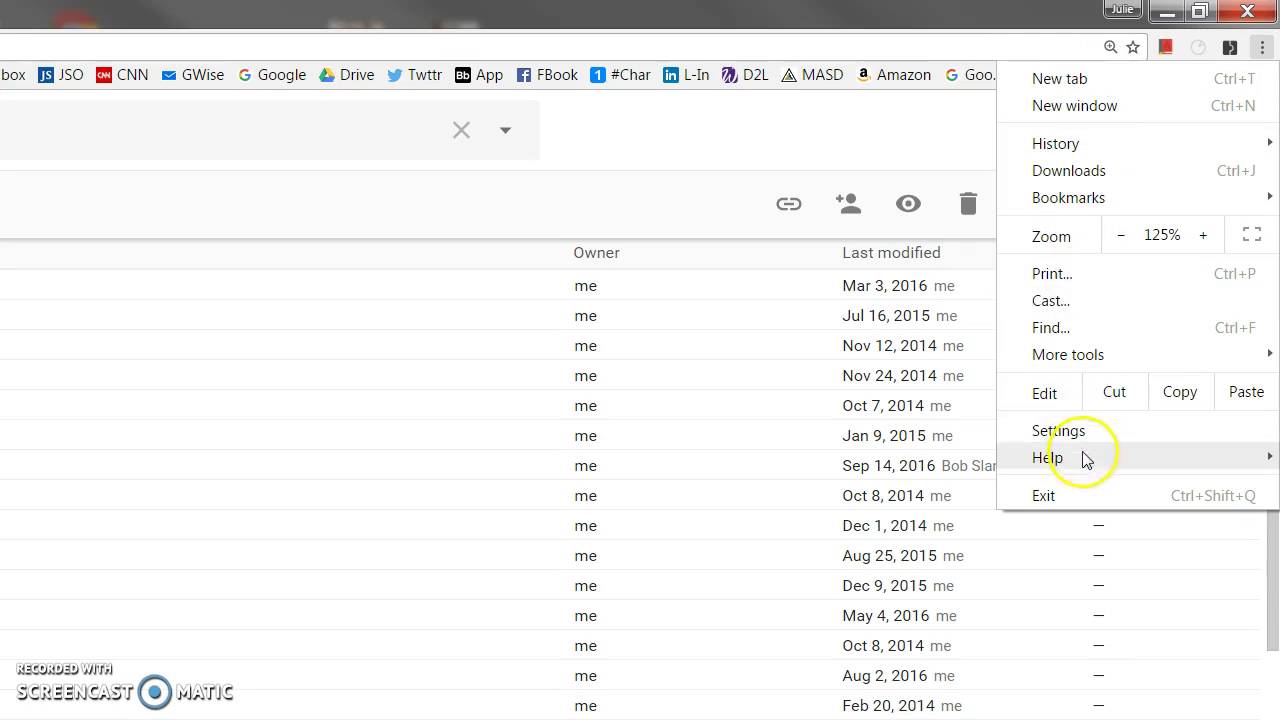Click the eye preview icon

tap(908, 204)
